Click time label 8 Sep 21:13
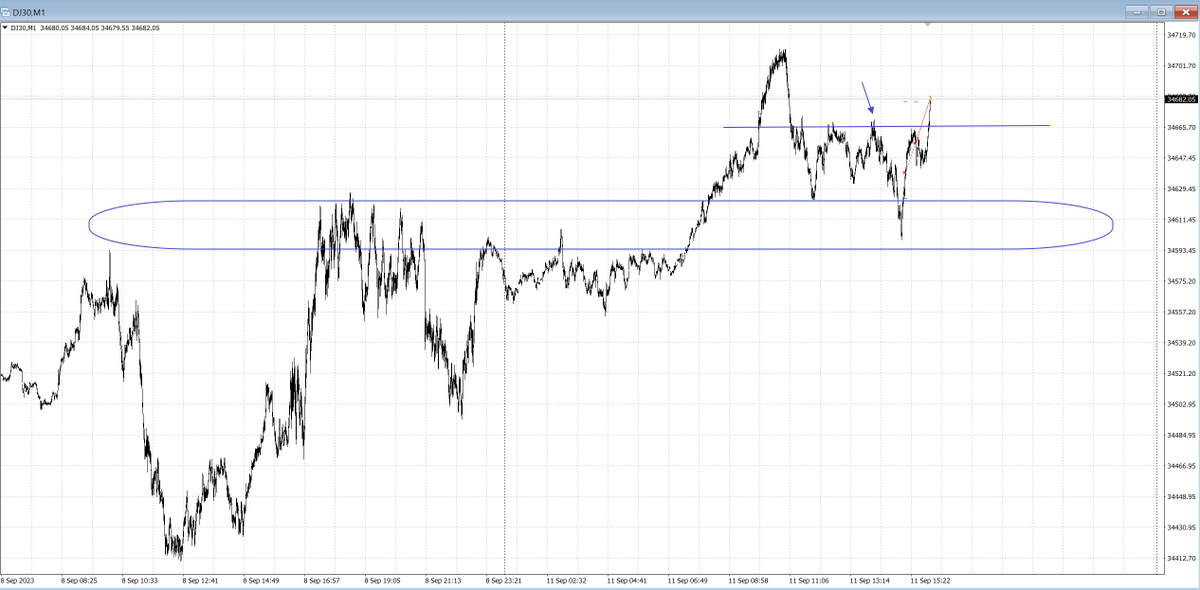This screenshot has height=590, width=1200. (444, 579)
